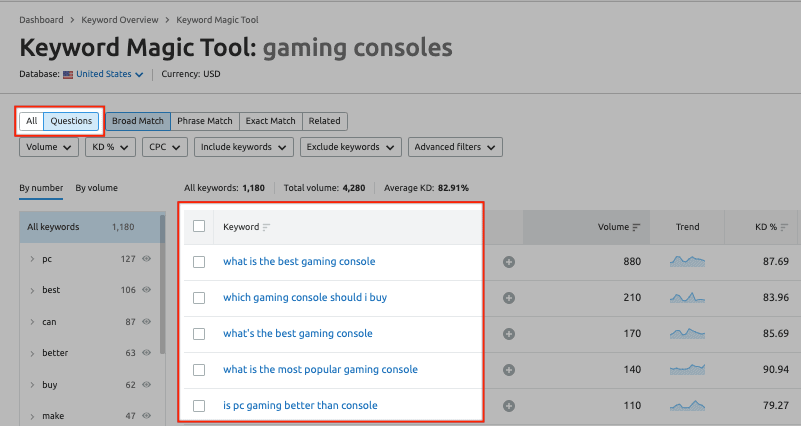Select the Questions filter tab
Viewport: 801px width, 426px height.
coord(71,121)
